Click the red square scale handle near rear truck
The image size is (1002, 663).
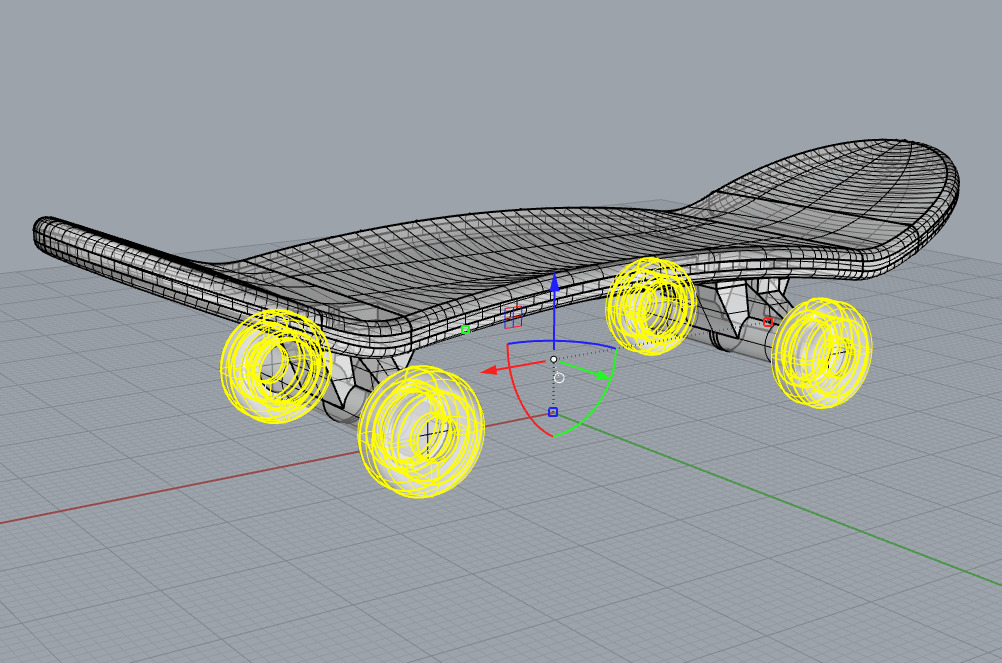768,322
